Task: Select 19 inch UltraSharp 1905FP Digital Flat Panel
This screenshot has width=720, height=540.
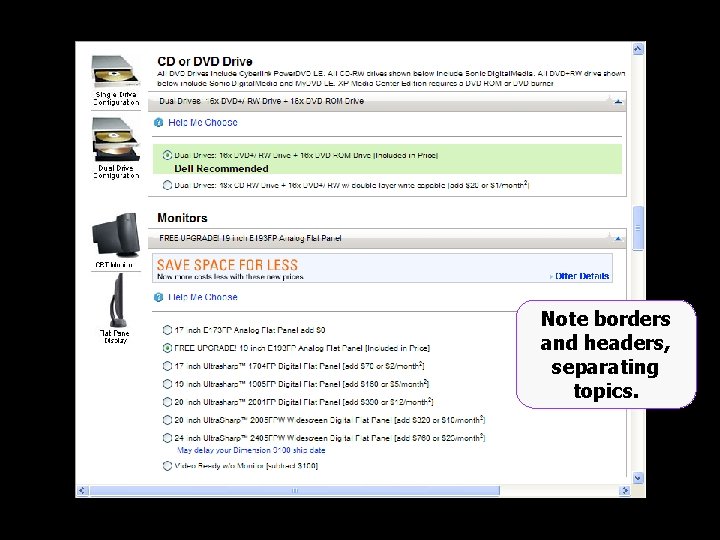Action: coord(167,384)
